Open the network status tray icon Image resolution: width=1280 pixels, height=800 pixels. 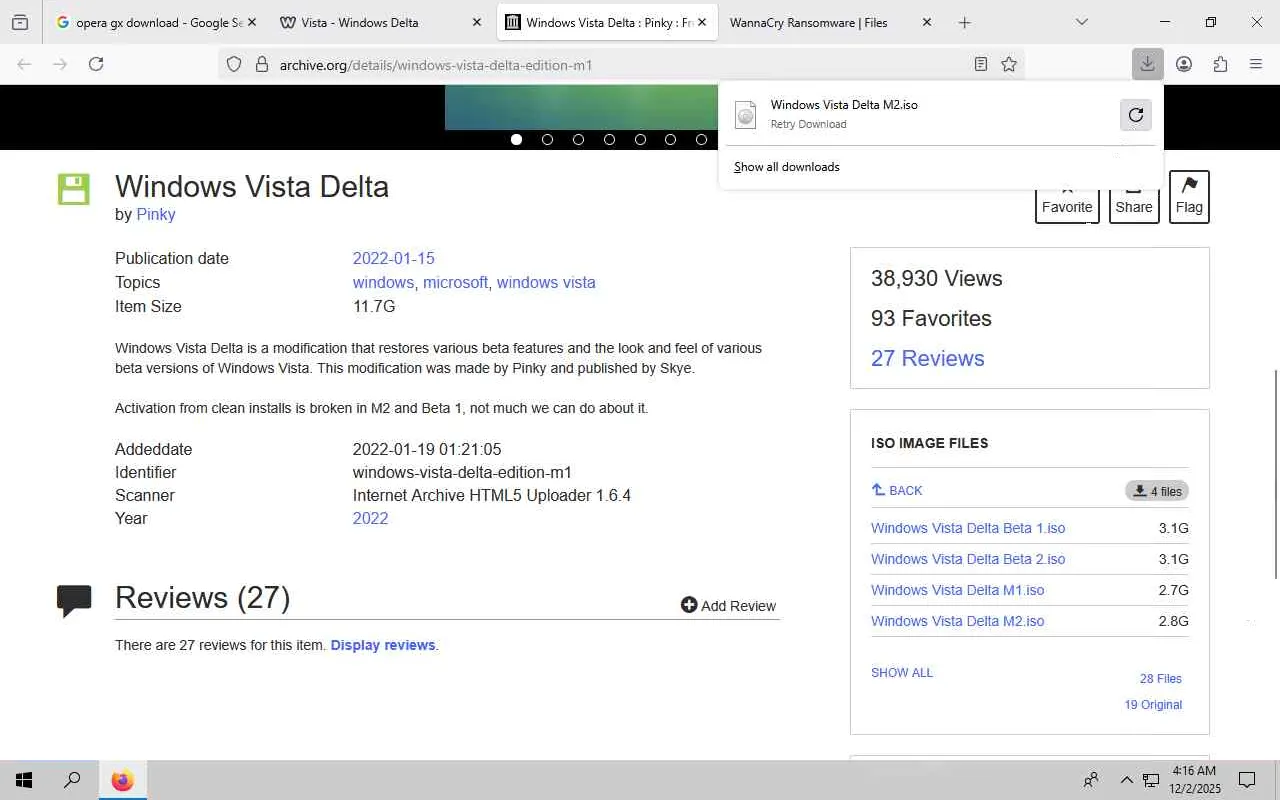click(1151, 780)
